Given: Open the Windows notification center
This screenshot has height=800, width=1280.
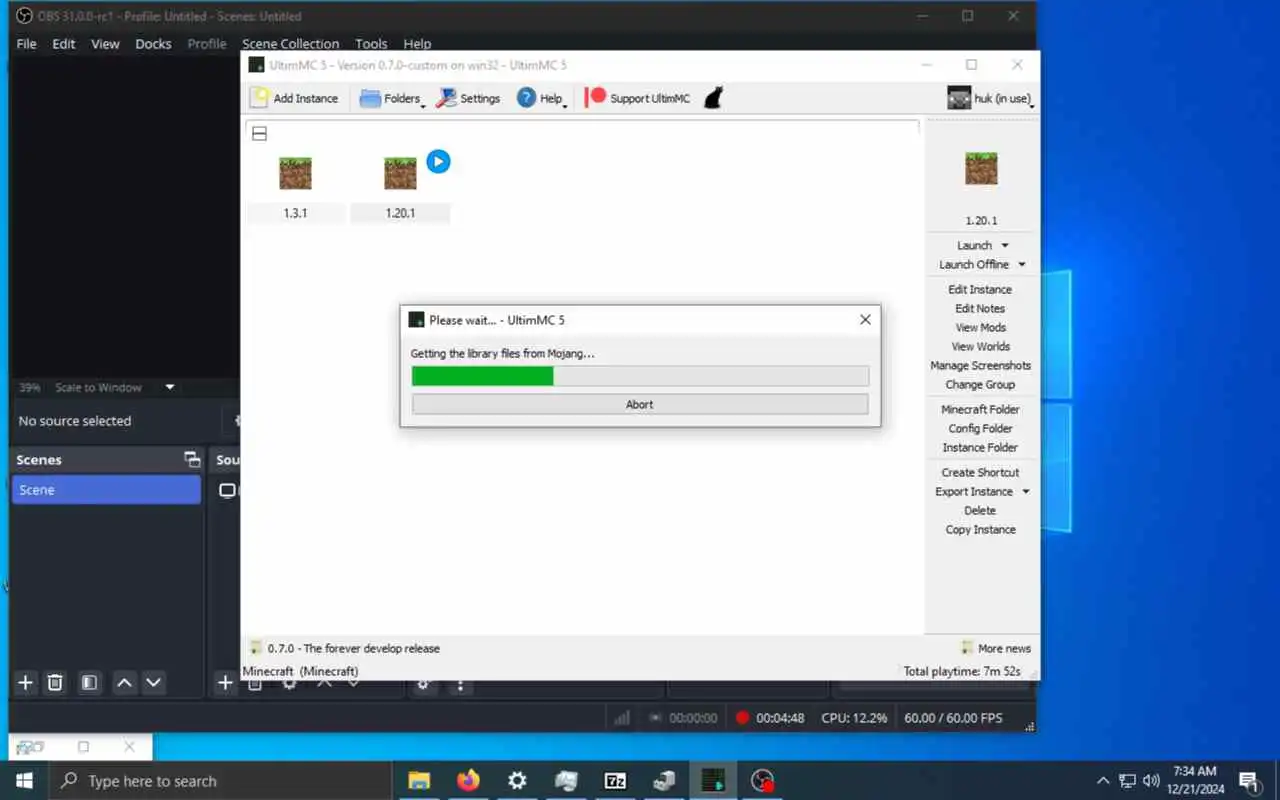Looking at the screenshot, I should click(1248, 781).
